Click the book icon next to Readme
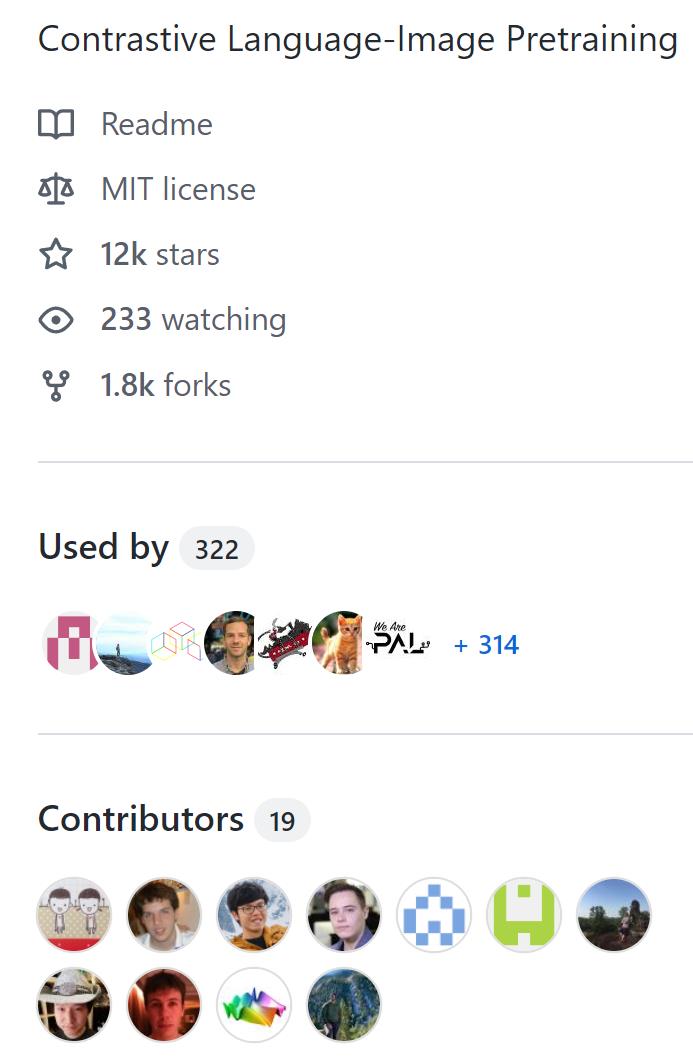The image size is (693, 1063). (x=56, y=124)
